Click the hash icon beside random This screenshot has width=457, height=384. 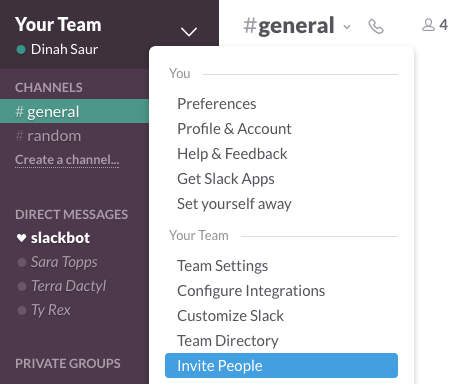click(x=19, y=136)
